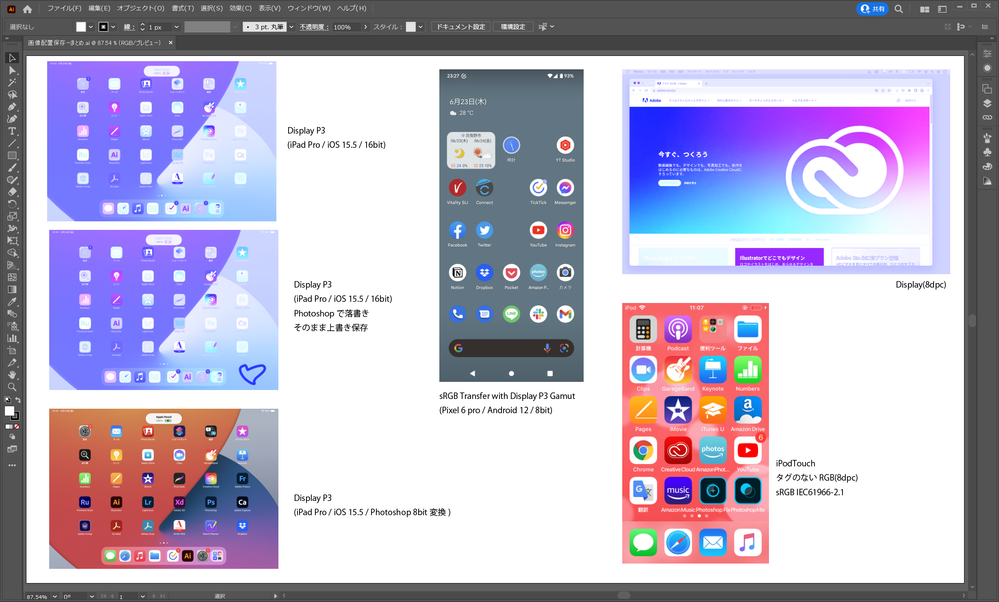Open the fill color dropdown arrow

click(x=90, y=27)
